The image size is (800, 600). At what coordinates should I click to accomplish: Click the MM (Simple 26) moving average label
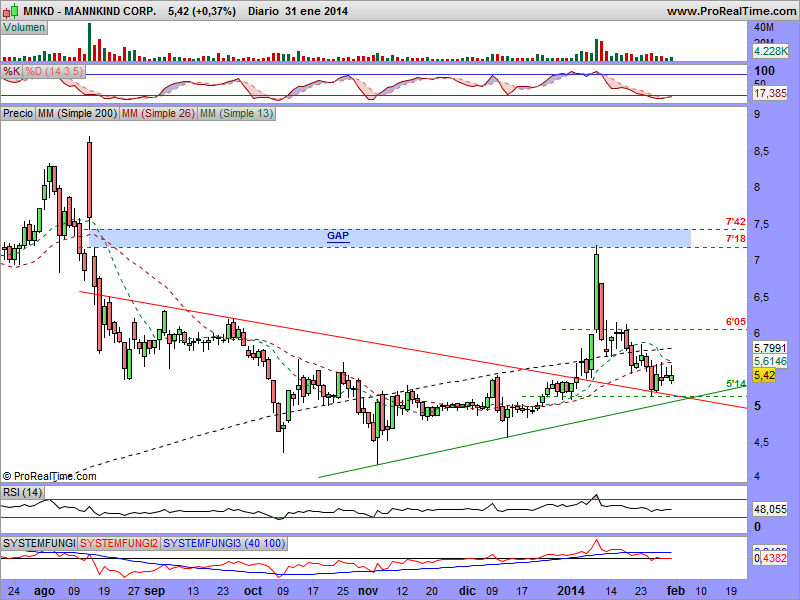click(158, 113)
